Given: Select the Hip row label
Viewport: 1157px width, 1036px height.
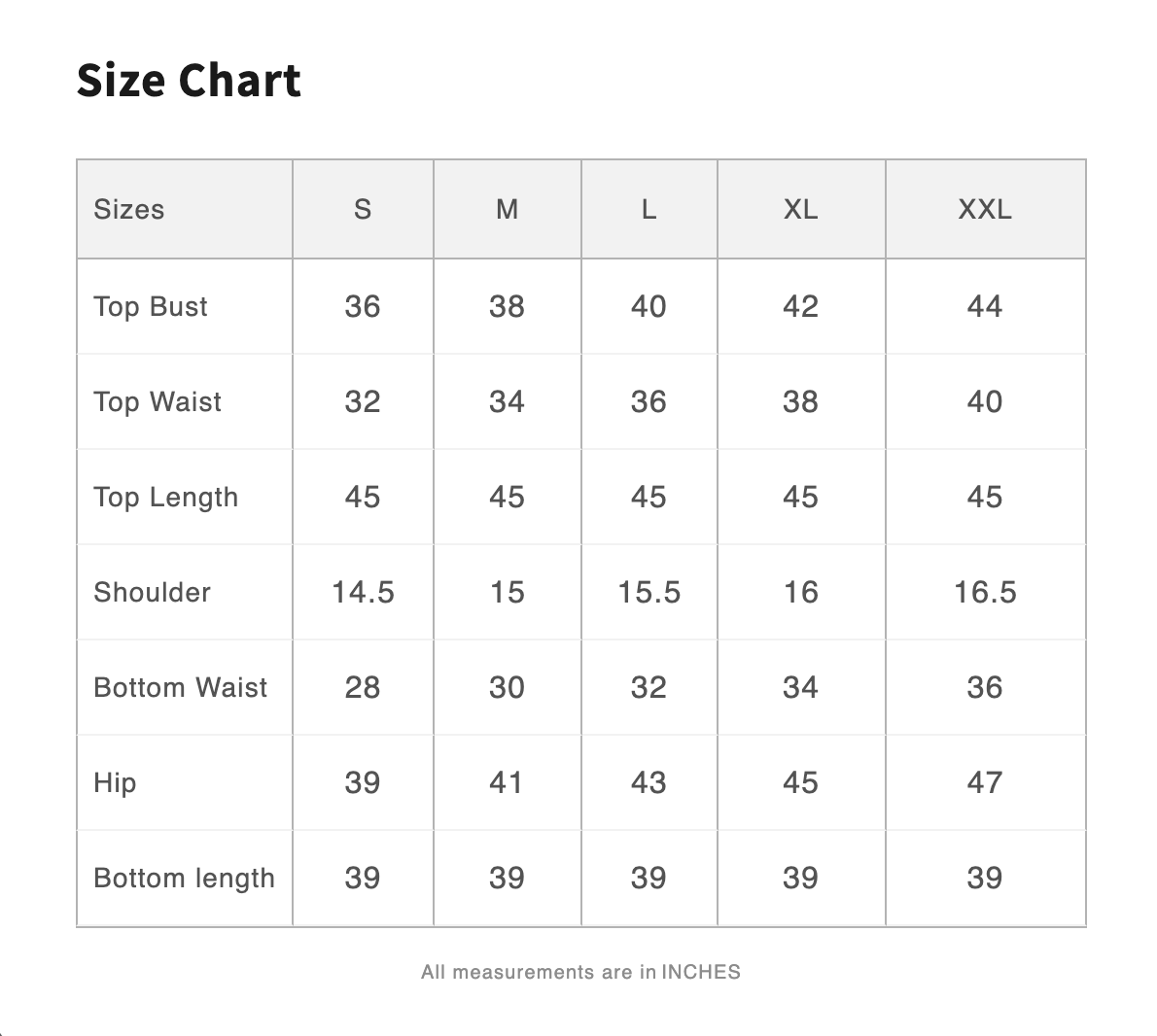Looking at the screenshot, I should (115, 783).
